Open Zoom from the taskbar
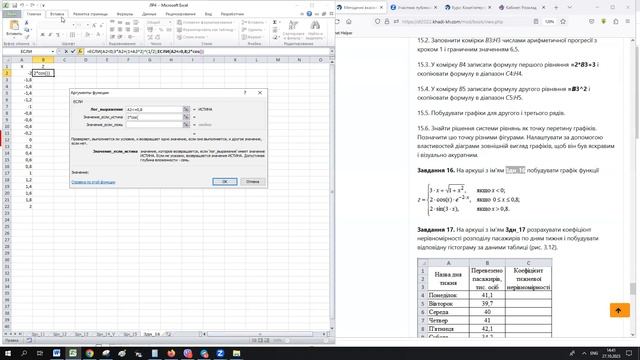This screenshot has width=640, height=360. pyautogui.click(x=220, y=353)
